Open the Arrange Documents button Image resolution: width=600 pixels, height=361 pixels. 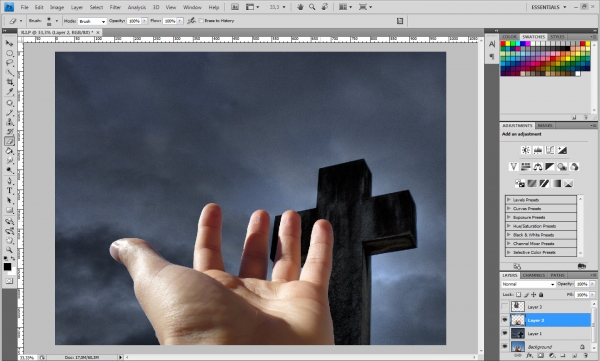point(345,7)
